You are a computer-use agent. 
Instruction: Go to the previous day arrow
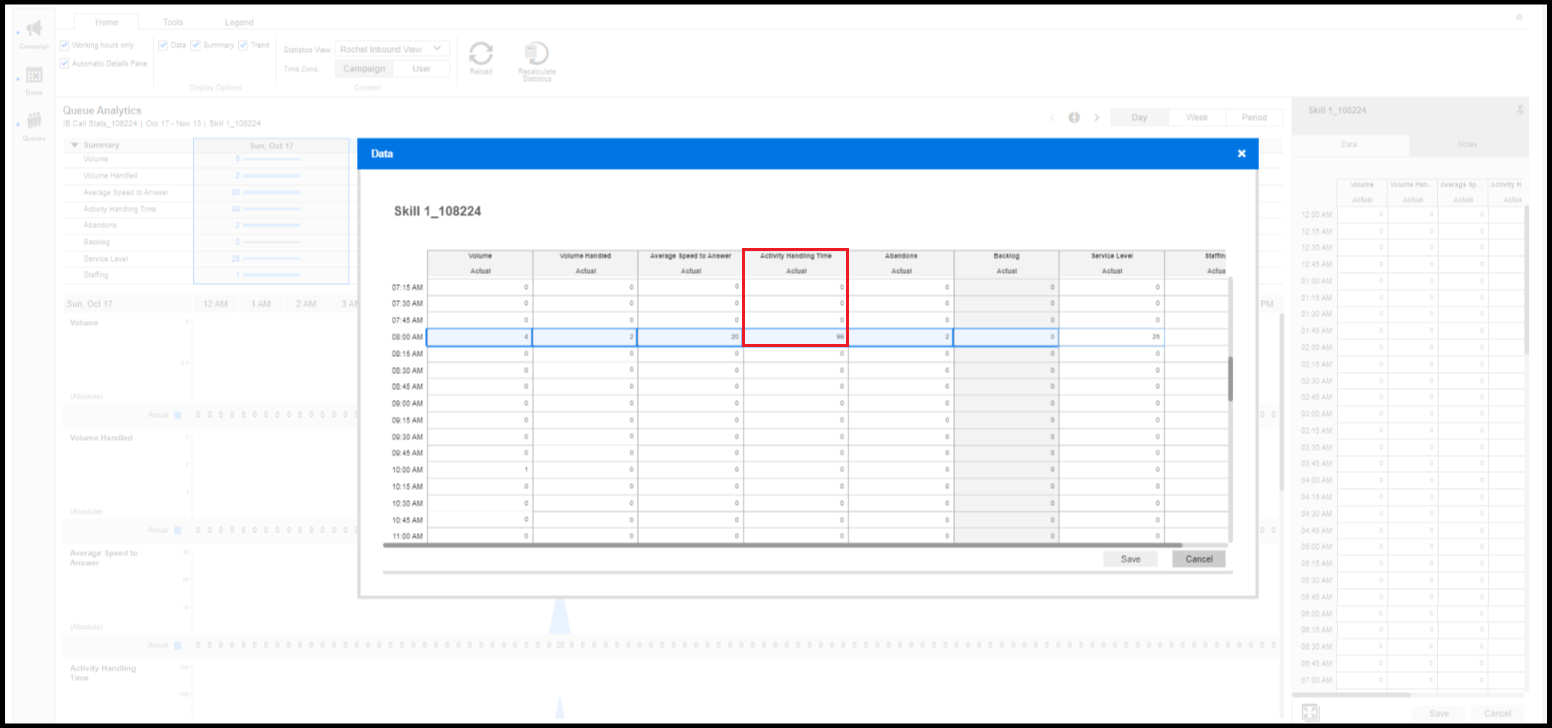tap(1052, 117)
